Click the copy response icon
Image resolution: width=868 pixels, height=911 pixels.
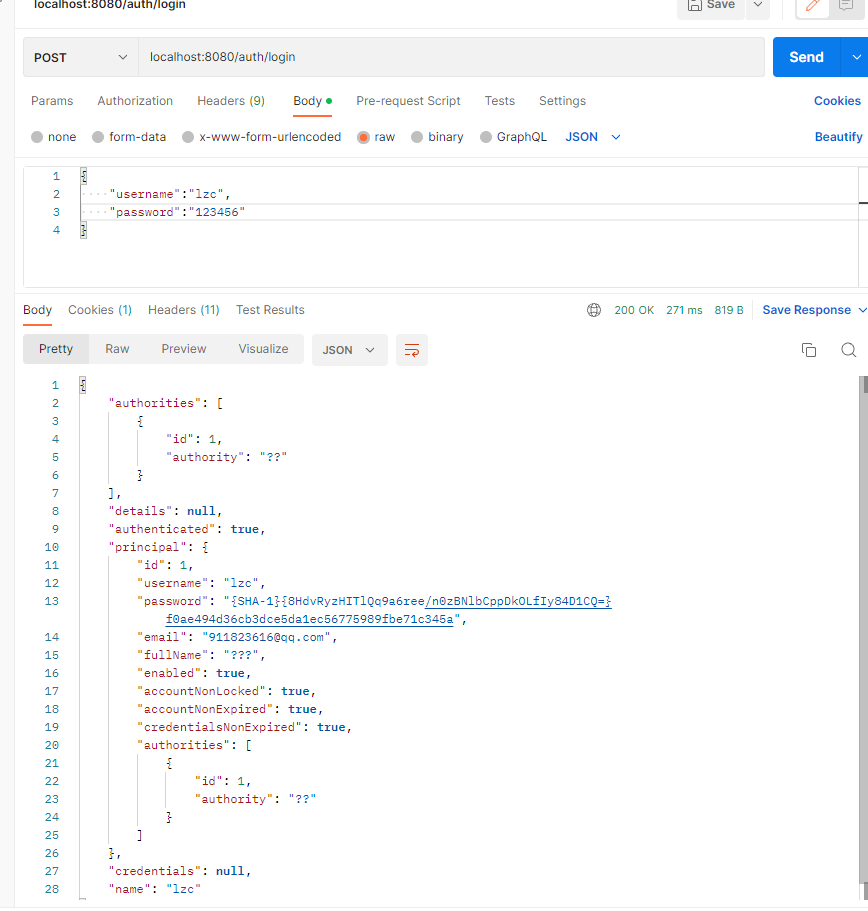tap(809, 350)
